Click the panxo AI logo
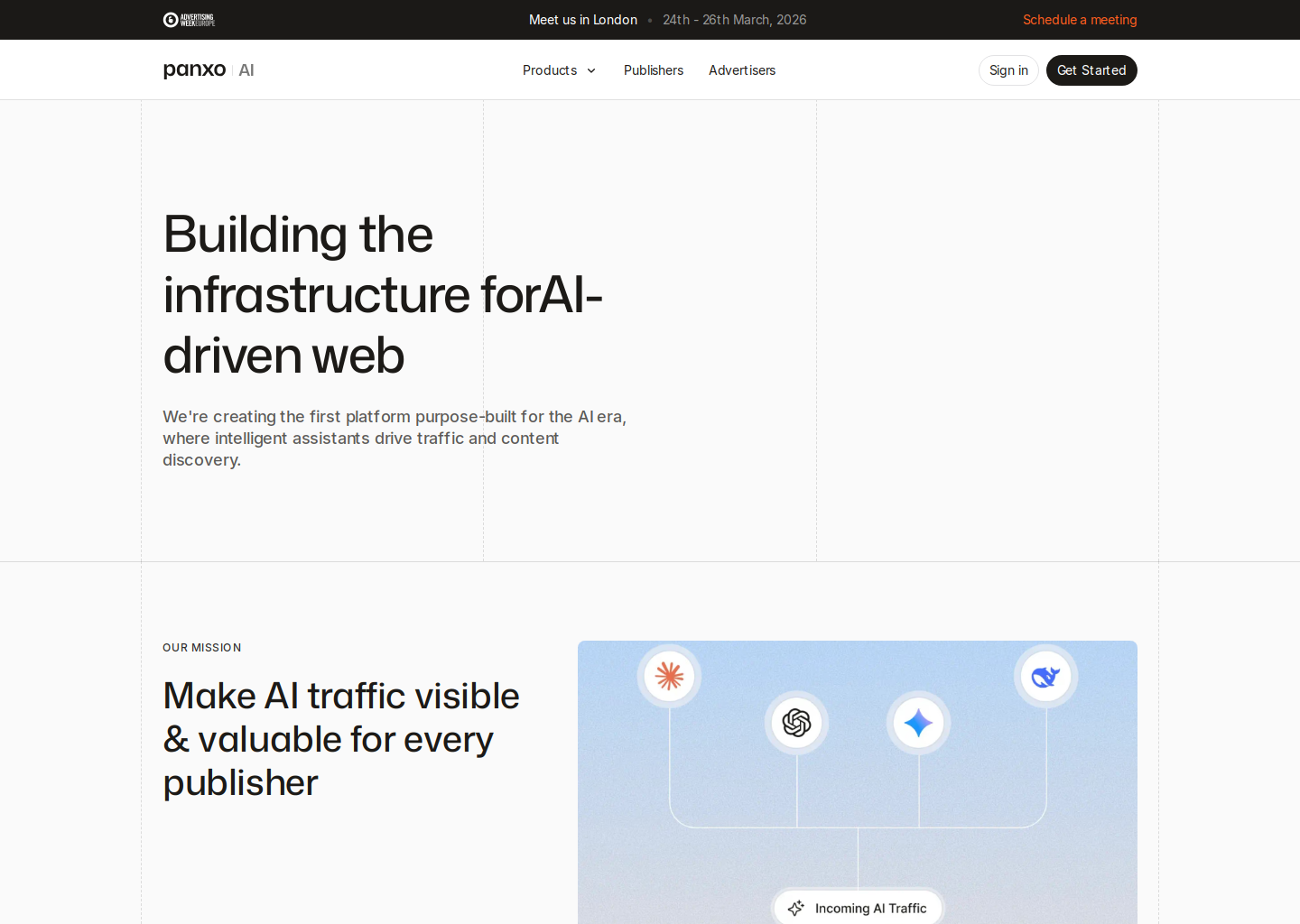1300x924 pixels. pos(195,69)
